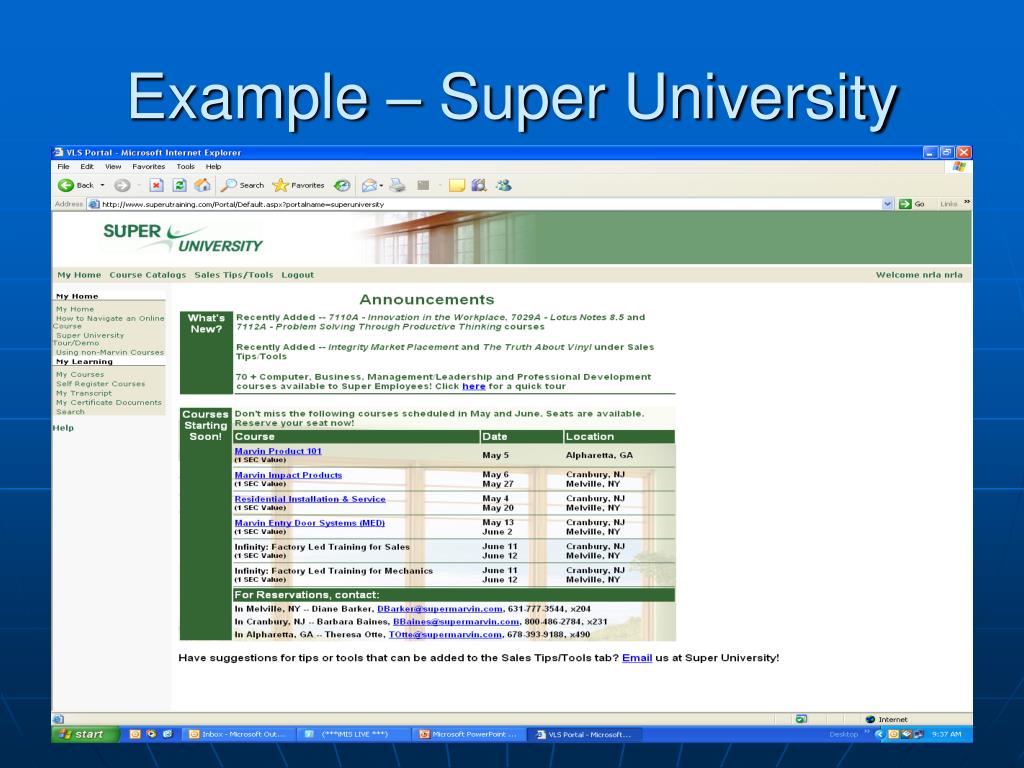Click the sidebar Help link
Viewport: 1024px width, 768px height.
pyautogui.click(x=63, y=428)
